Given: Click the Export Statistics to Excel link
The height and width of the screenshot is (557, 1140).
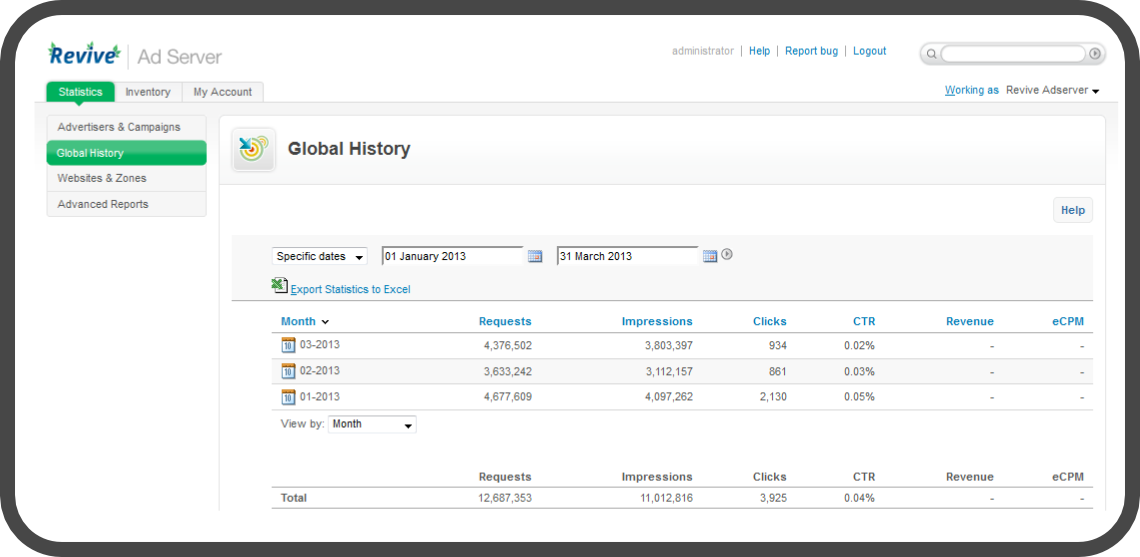Looking at the screenshot, I should pos(350,290).
